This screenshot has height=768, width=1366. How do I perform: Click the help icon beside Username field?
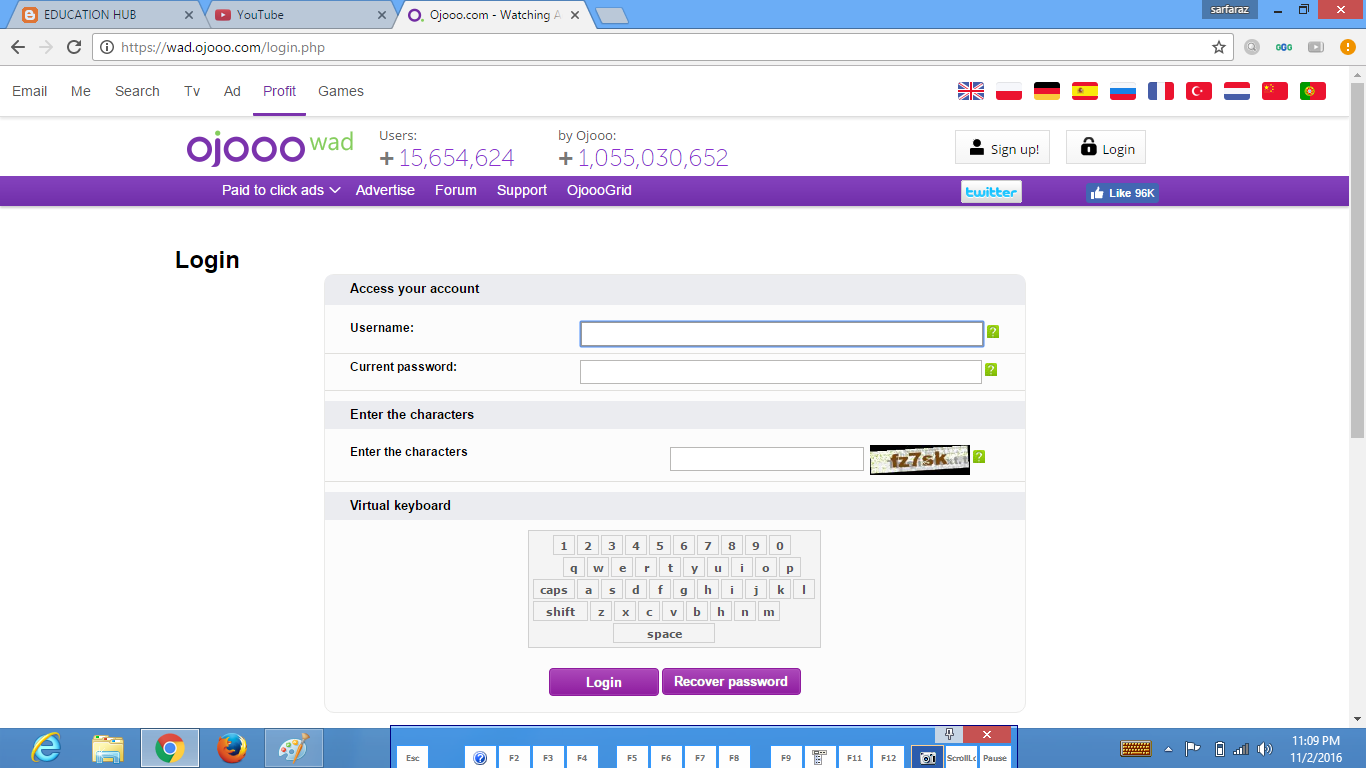[x=993, y=332]
